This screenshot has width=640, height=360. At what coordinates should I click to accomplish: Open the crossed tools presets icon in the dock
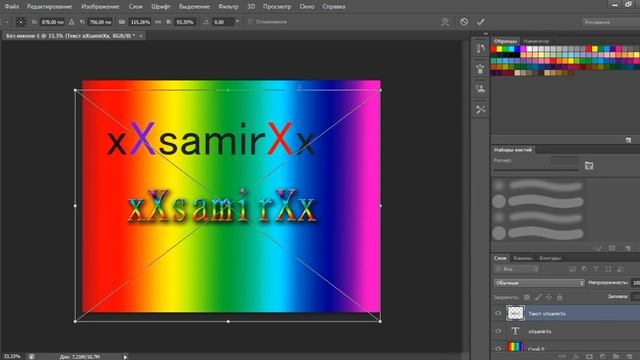480,109
